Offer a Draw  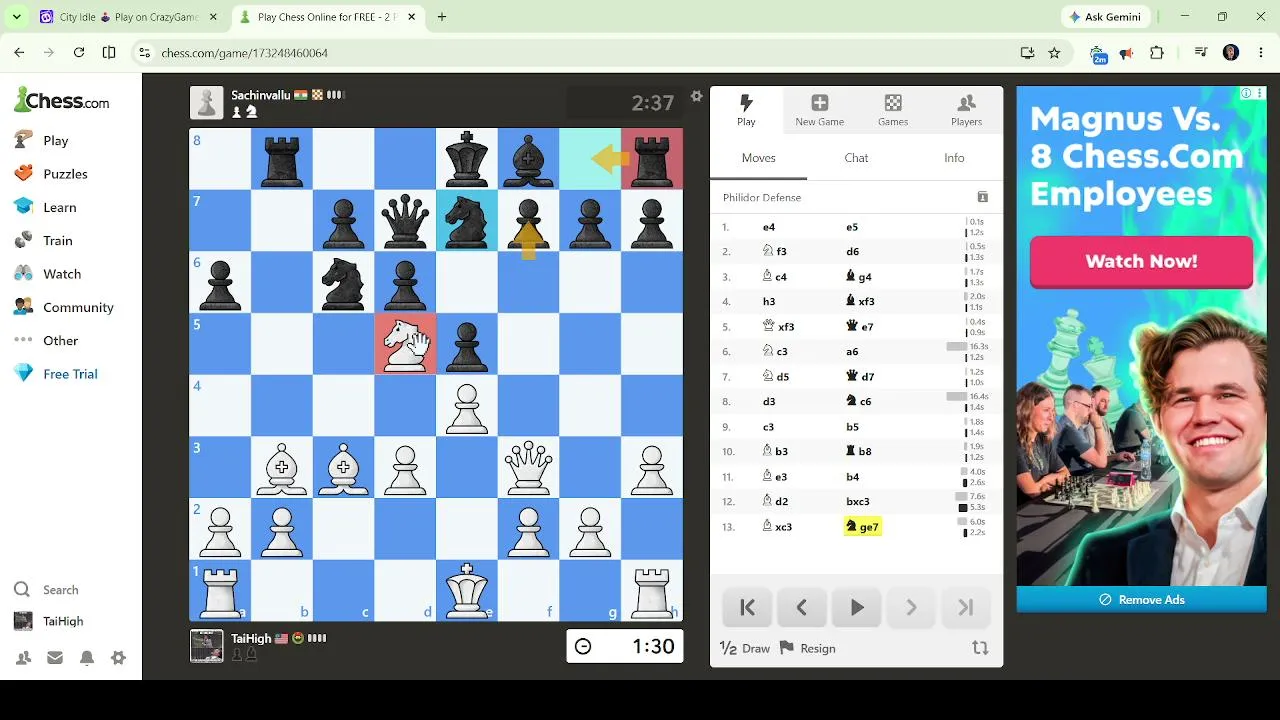pos(745,649)
